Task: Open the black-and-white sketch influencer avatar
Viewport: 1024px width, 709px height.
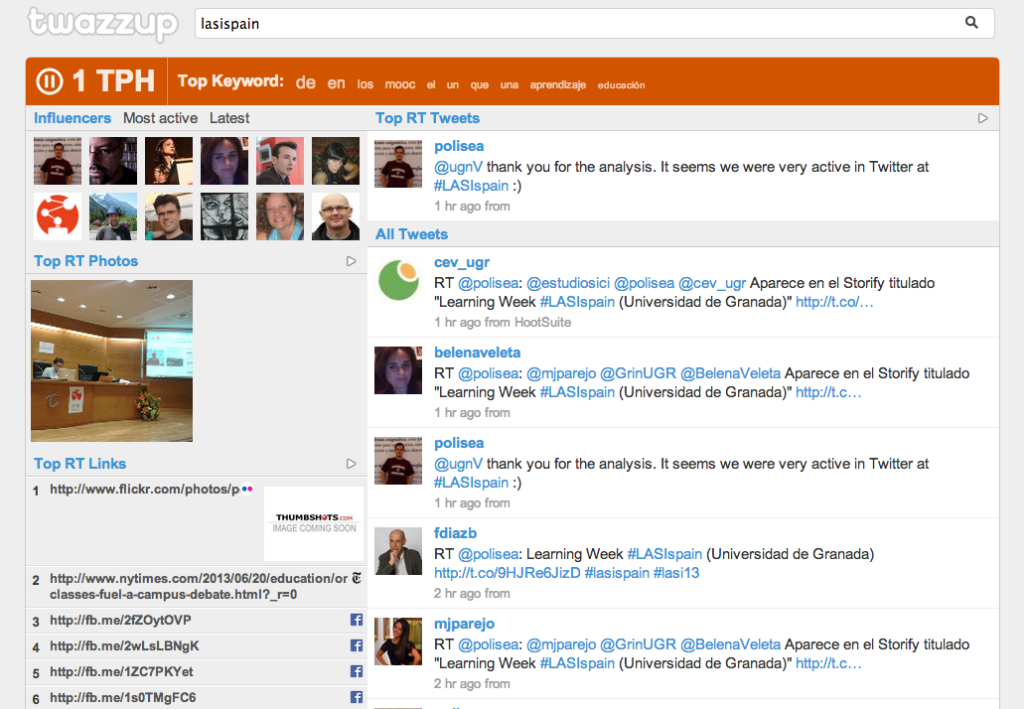Action: 225,216
